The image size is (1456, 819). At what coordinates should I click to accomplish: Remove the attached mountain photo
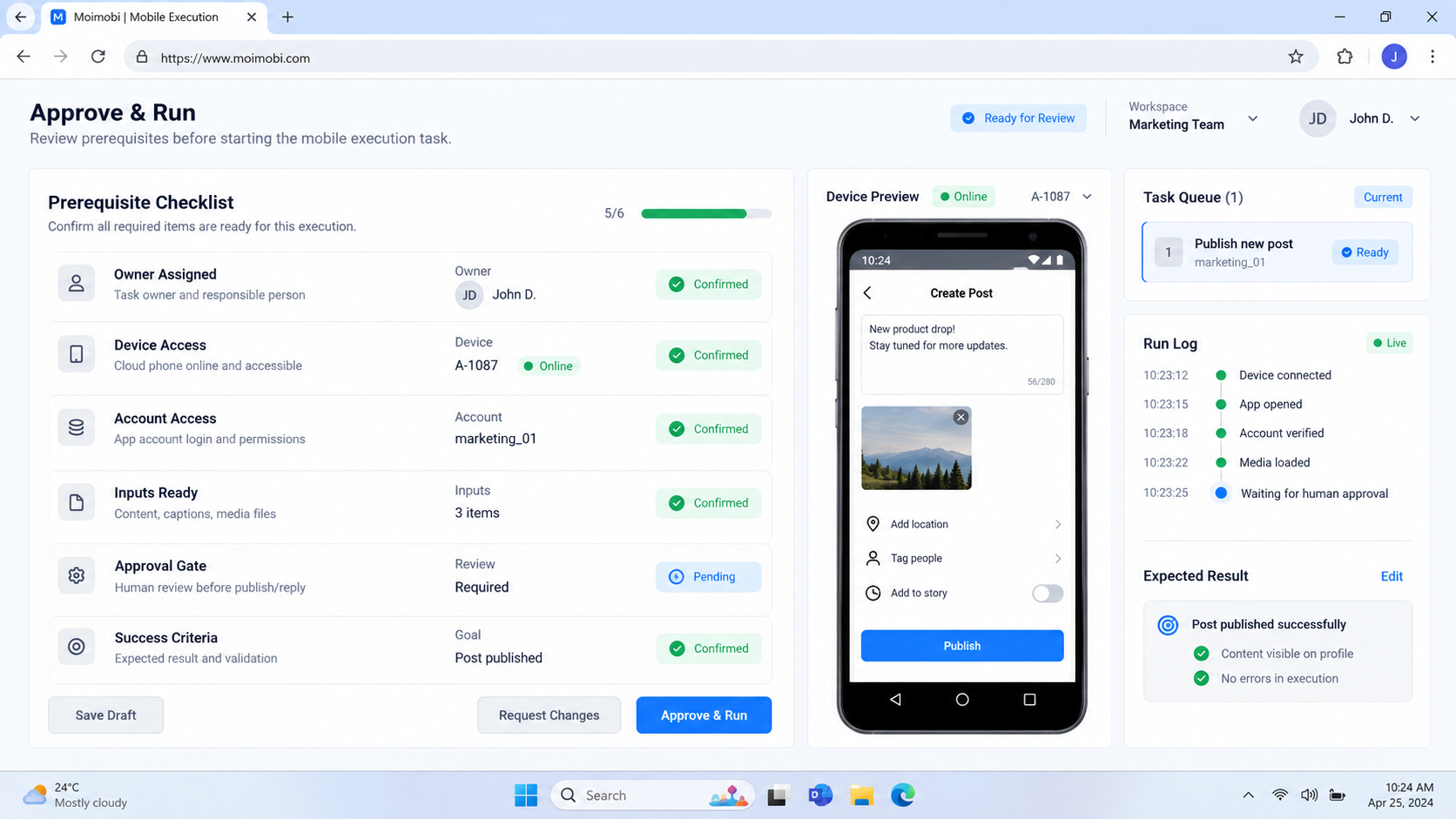(961, 417)
